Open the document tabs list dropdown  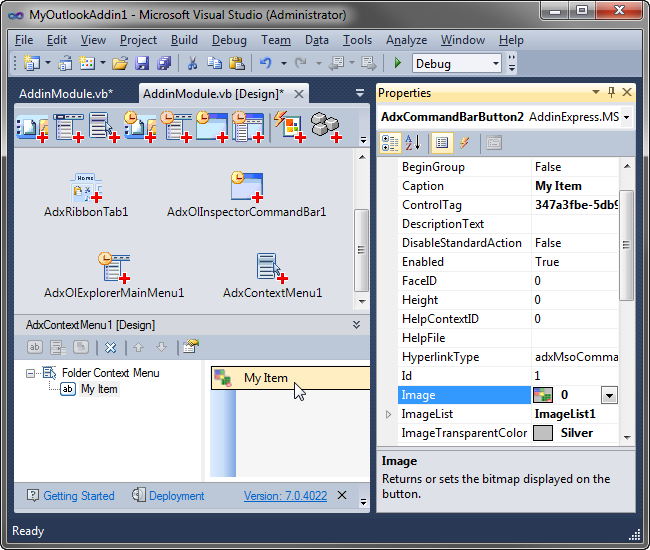pos(360,93)
